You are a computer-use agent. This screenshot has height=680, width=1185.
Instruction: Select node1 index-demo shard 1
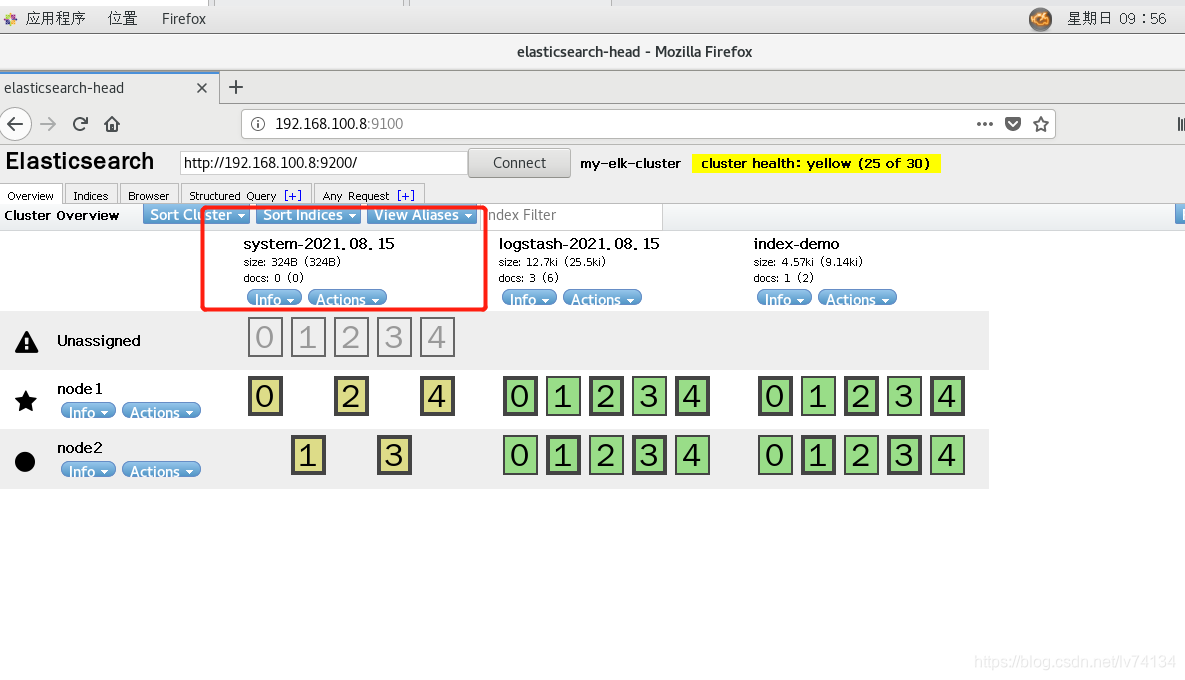pos(818,396)
